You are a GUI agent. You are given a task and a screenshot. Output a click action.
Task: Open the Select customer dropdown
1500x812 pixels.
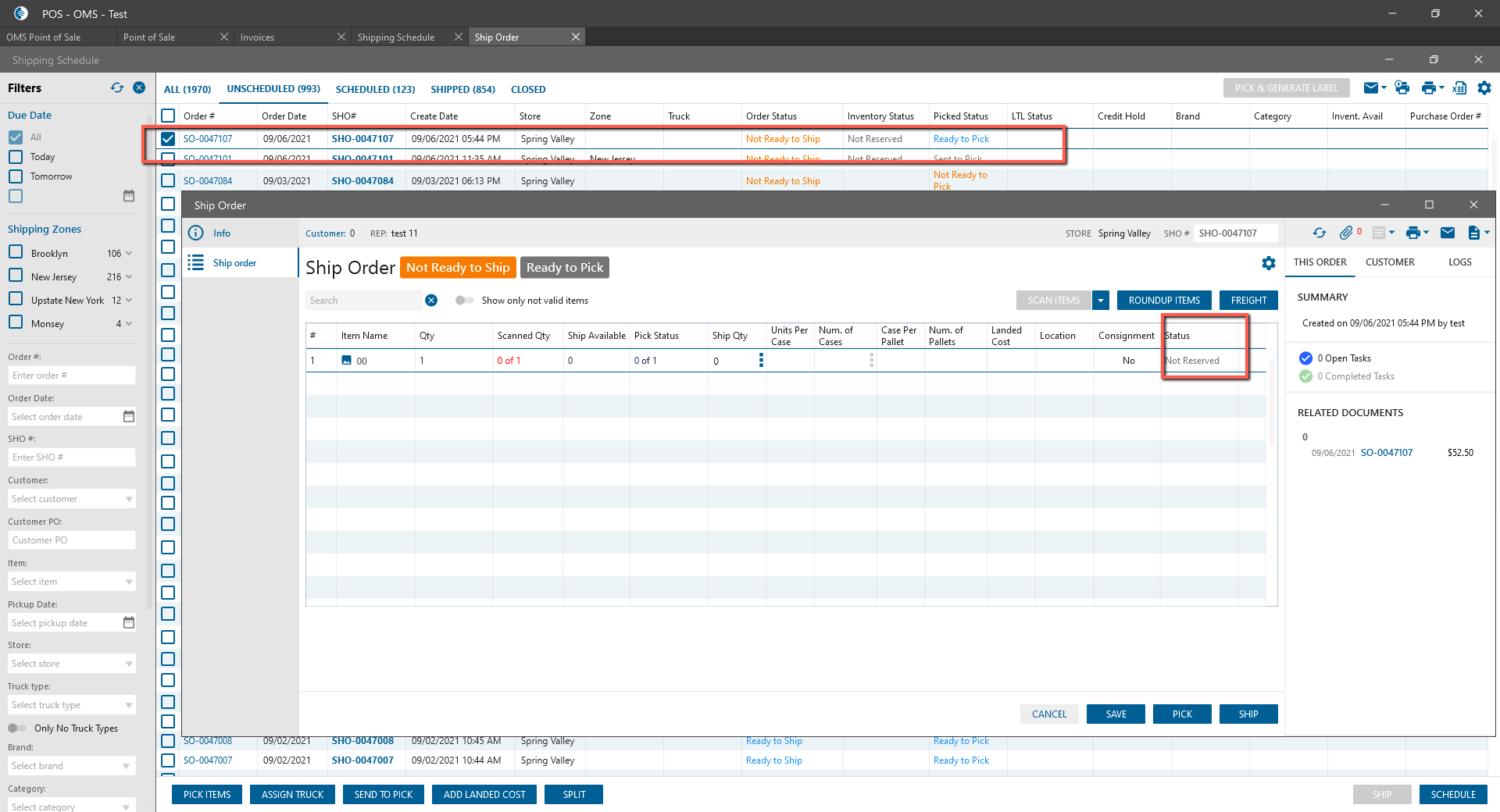pyautogui.click(x=71, y=499)
